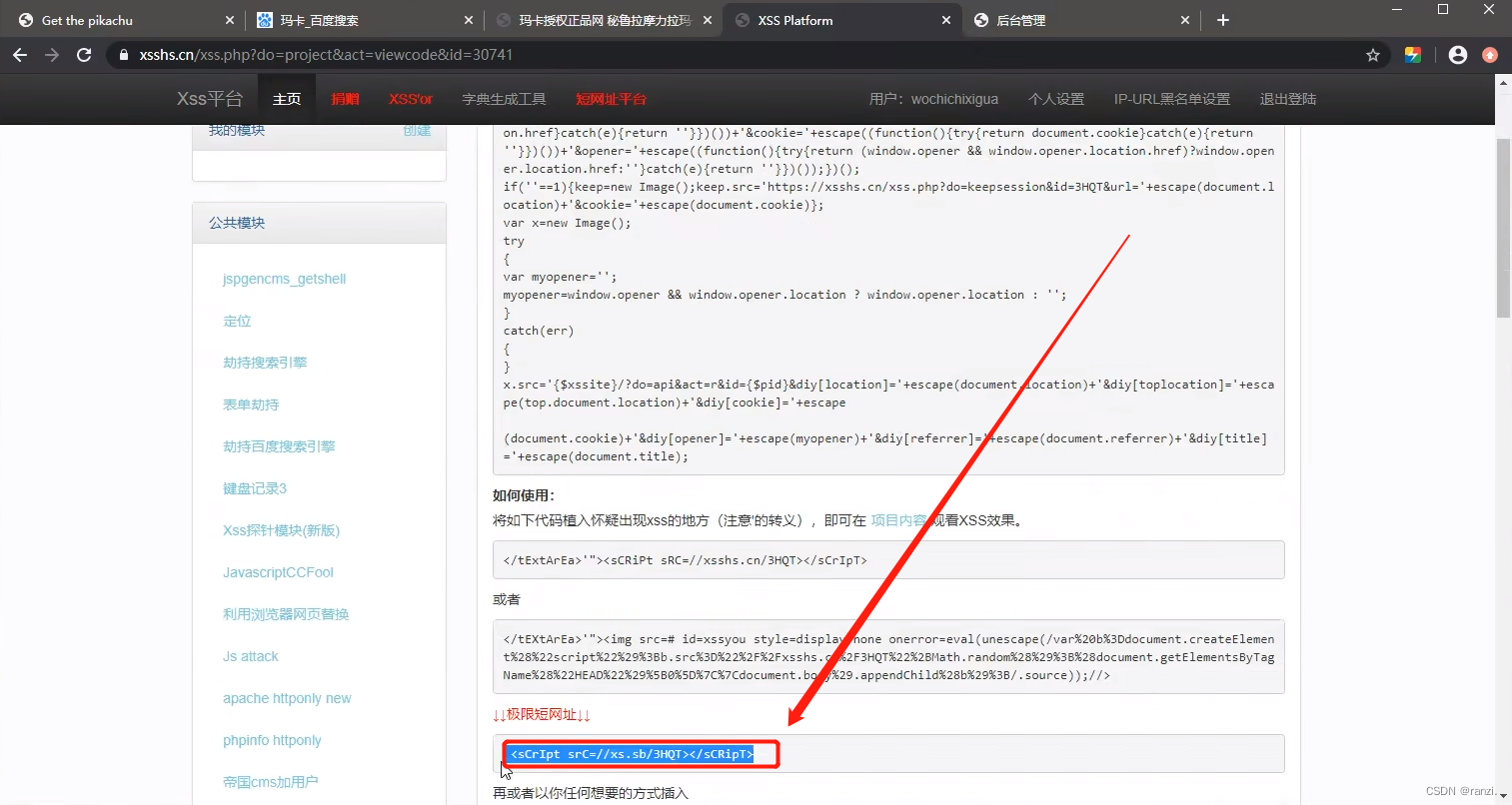Open the red '捐赠' nav item

[345, 99]
